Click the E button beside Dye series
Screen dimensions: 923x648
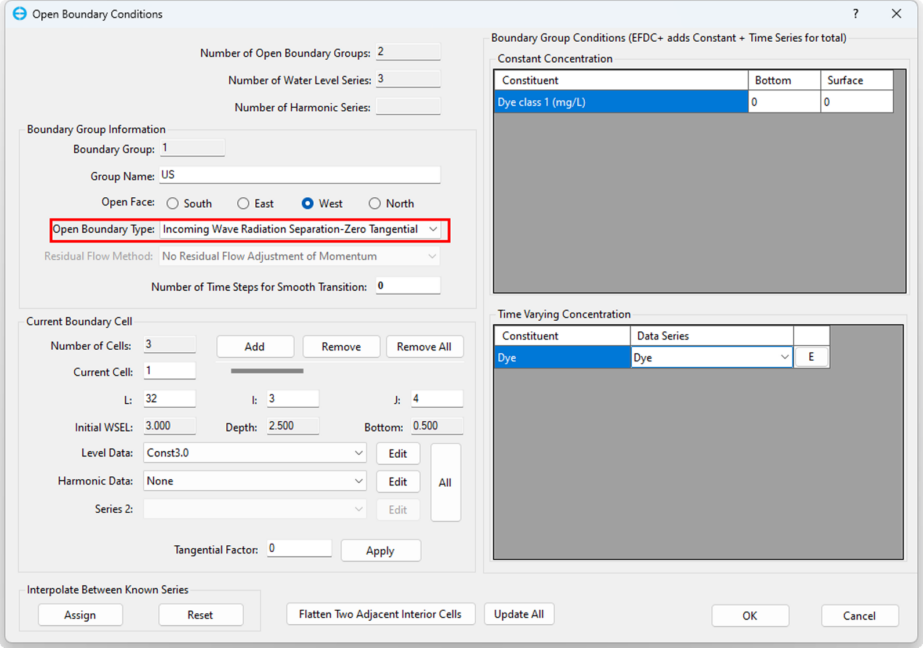pyautogui.click(x=811, y=357)
